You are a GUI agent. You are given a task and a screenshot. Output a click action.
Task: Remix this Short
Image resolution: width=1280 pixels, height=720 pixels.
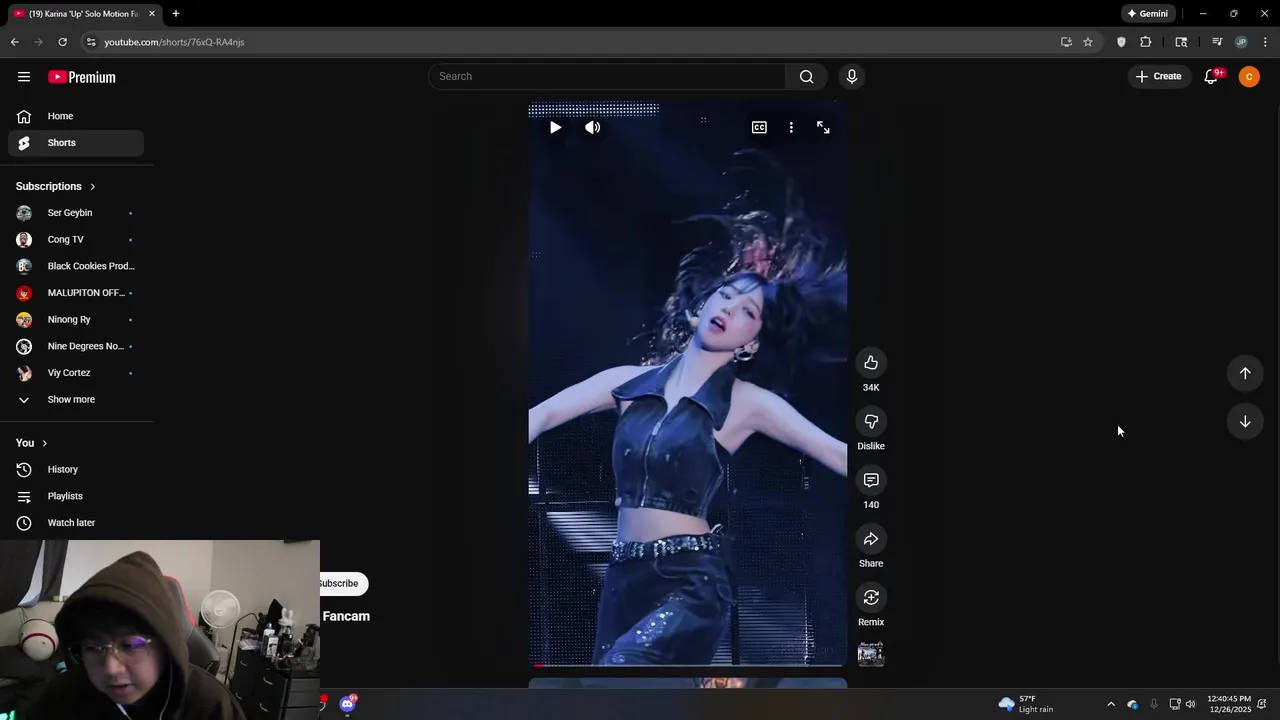click(871, 598)
